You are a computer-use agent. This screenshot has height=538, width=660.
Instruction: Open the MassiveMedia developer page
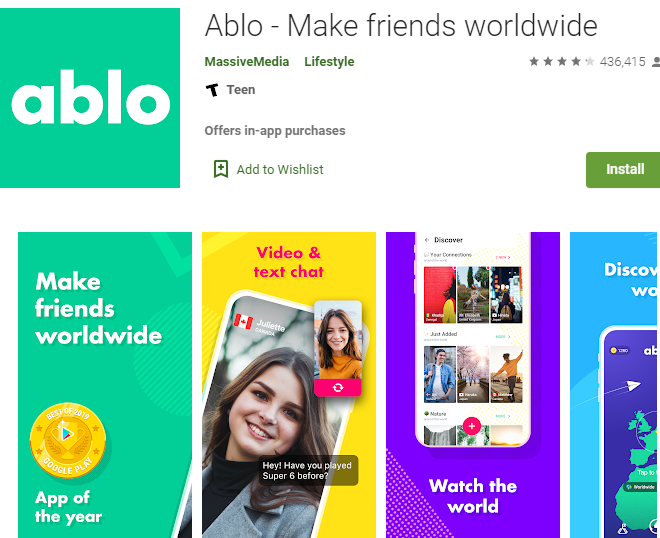[247, 62]
